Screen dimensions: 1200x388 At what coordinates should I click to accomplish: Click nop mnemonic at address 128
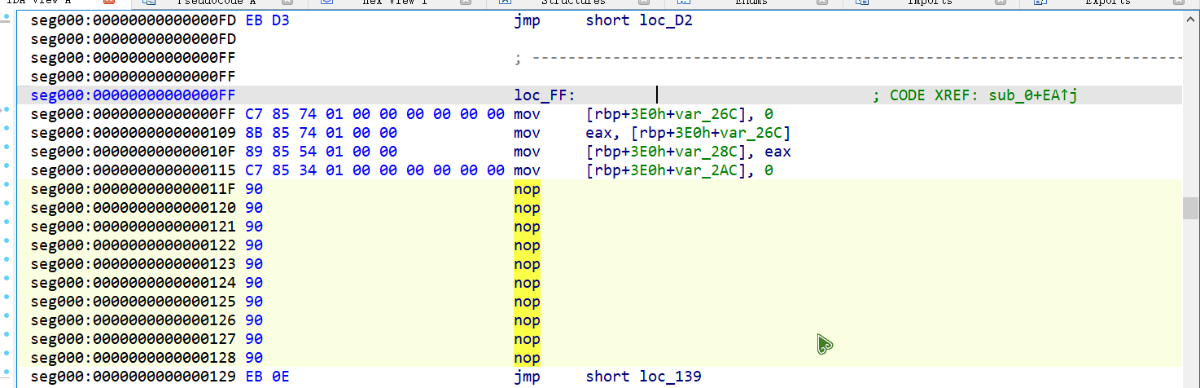(526, 358)
